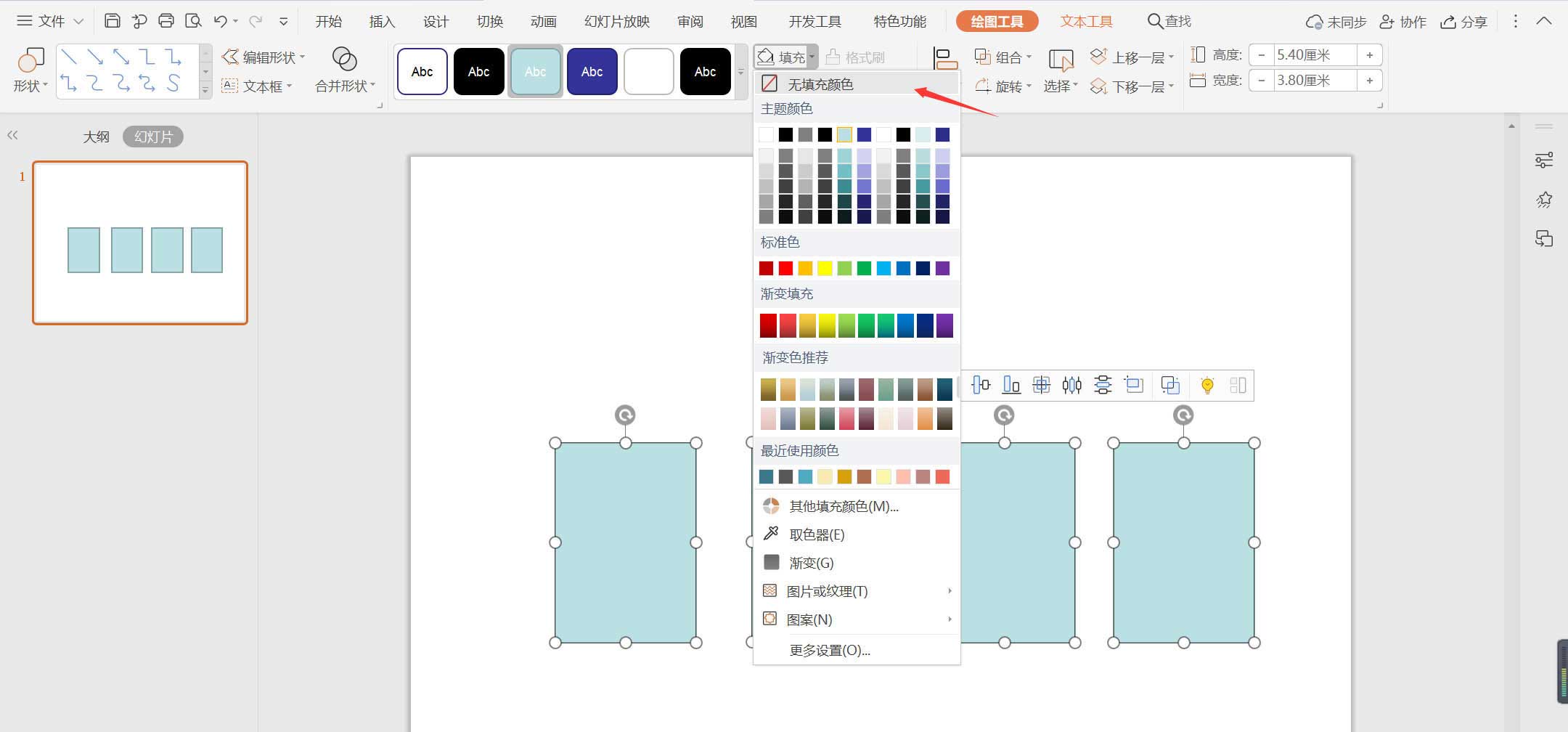Viewport: 1568px width, 732px height.
Task: Click the align objects icon in ribbon
Action: coord(945,58)
